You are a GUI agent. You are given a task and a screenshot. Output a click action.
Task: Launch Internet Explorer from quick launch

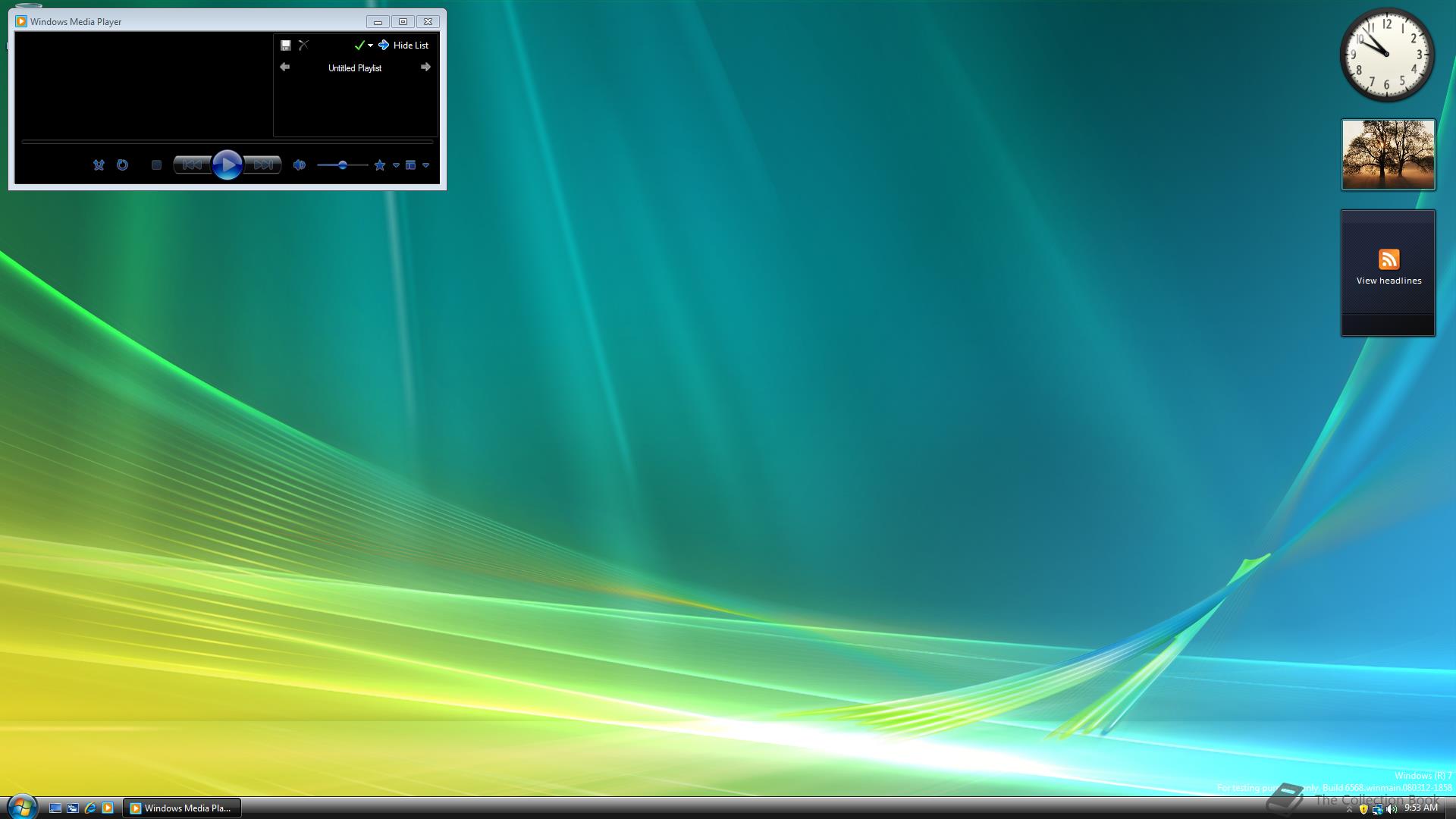90,808
